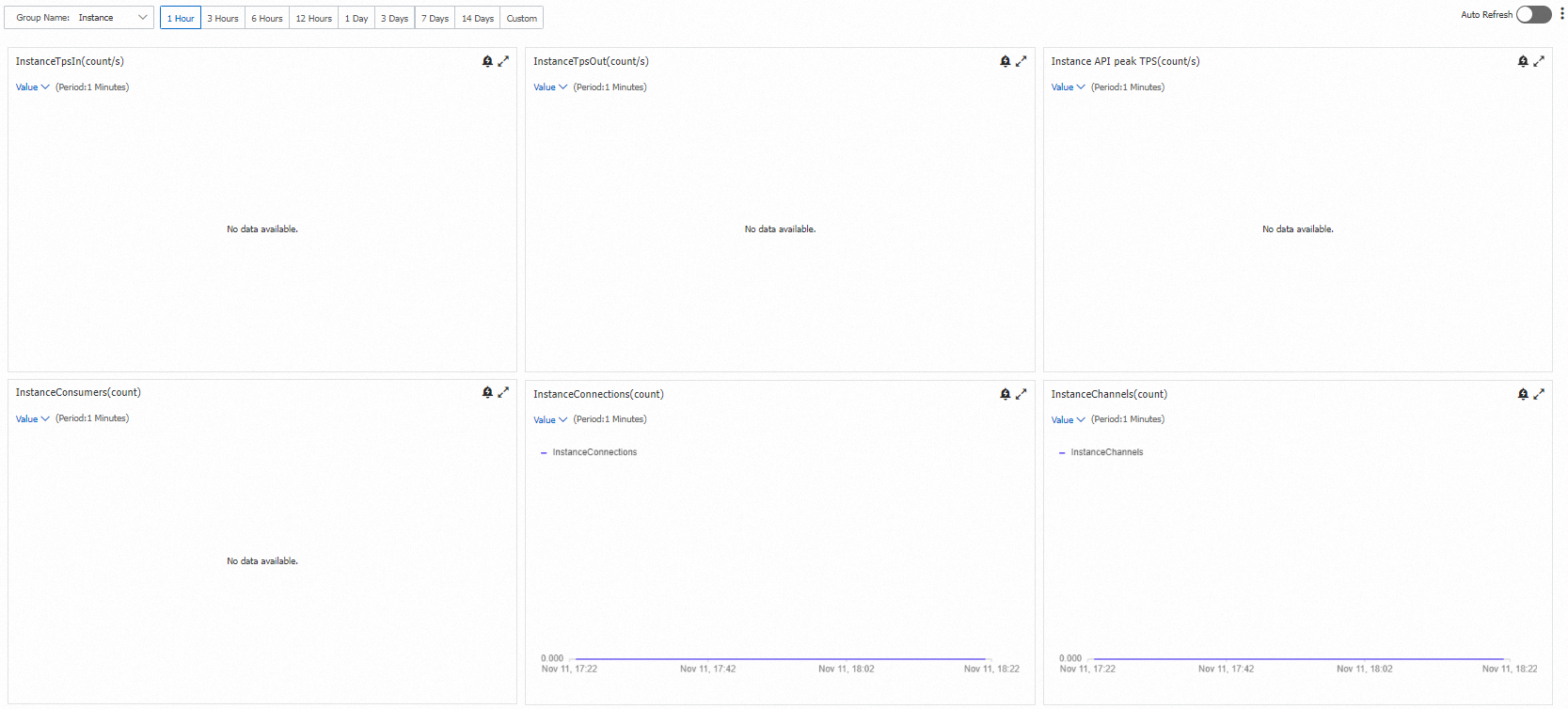Click Nov 11, 18:02 label on InstanceChannels axis
This screenshot has height=709, width=1568.
tap(1365, 670)
